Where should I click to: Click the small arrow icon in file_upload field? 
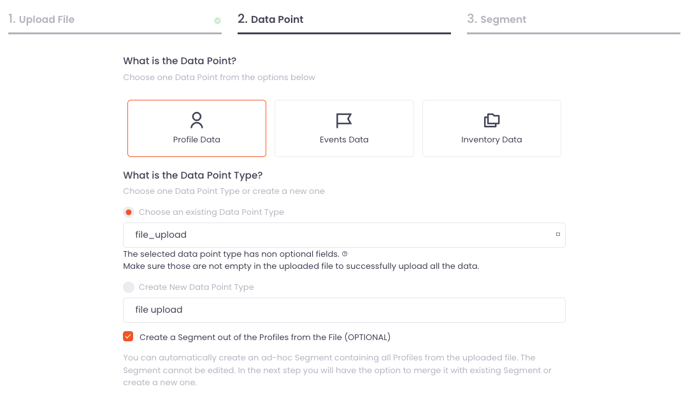(558, 234)
